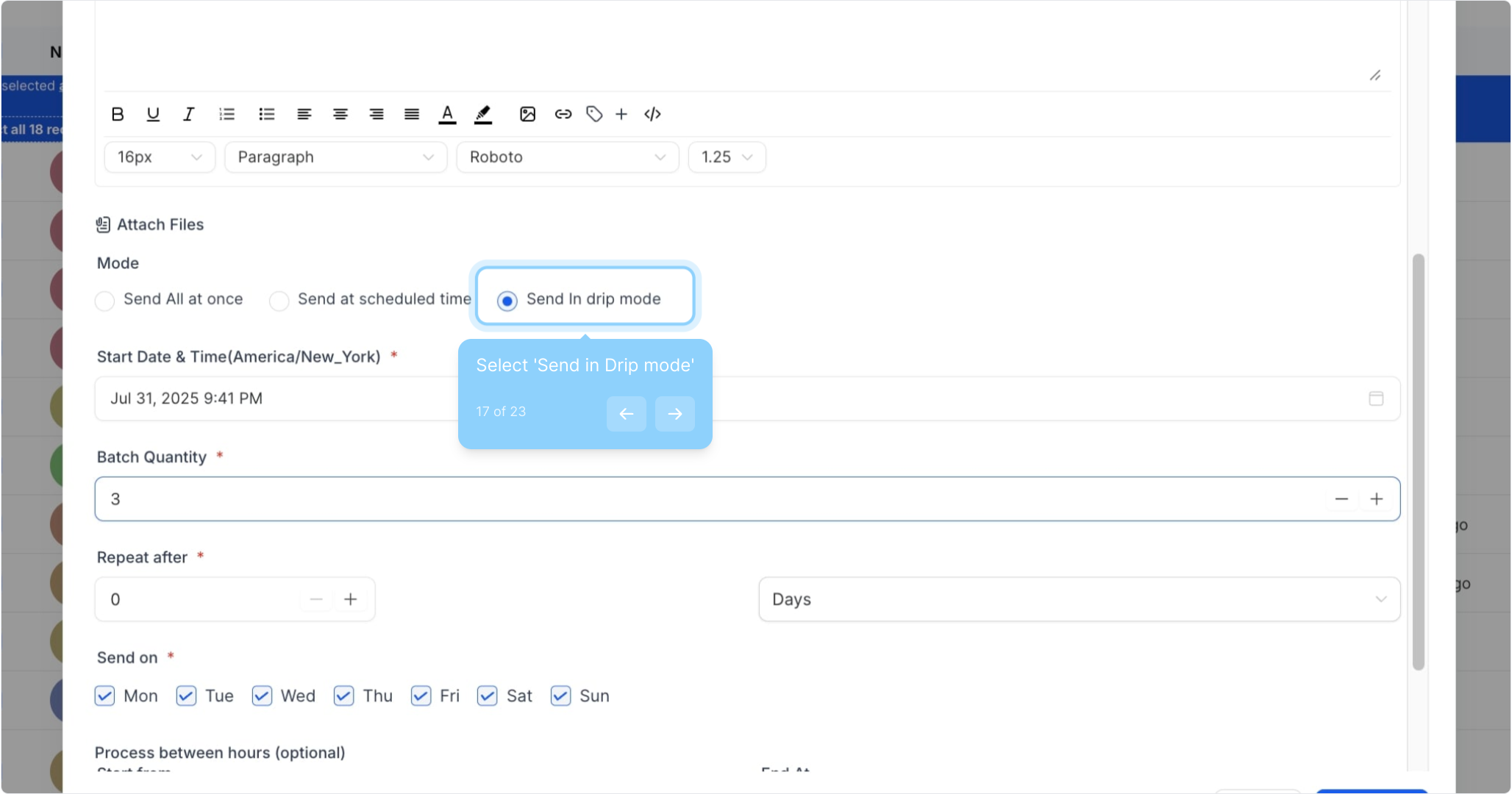Select 'Send All at once' mode
Viewport: 1512px width, 794px height.
pyautogui.click(x=105, y=301)
